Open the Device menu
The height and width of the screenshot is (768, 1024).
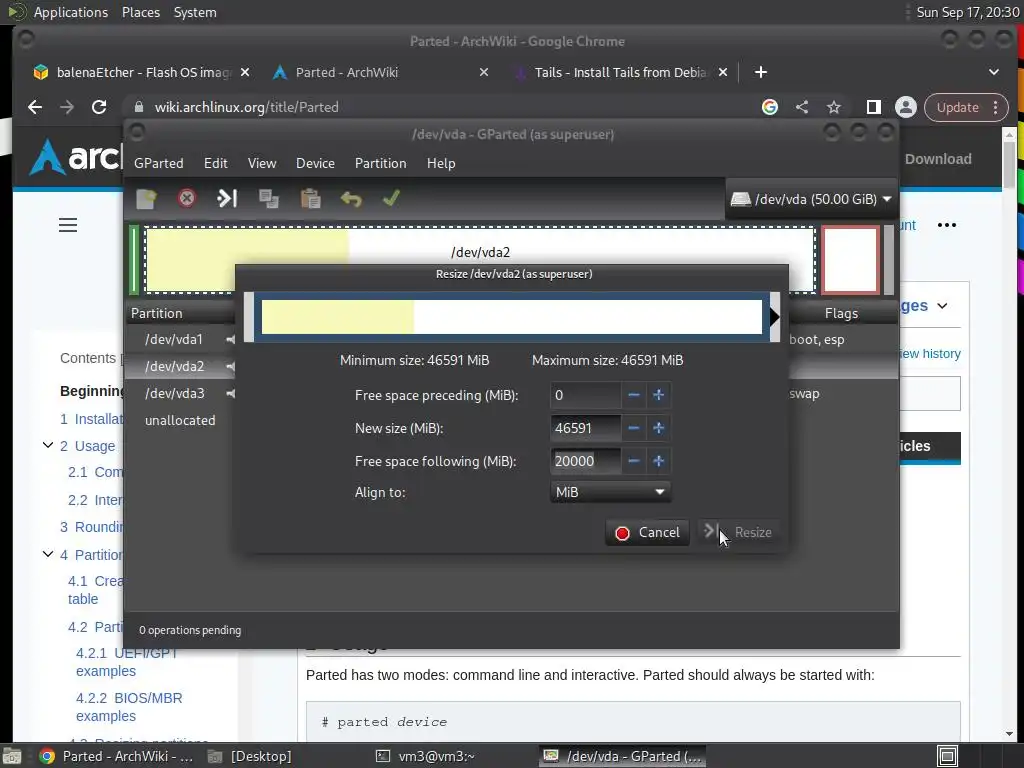[315, 163]
